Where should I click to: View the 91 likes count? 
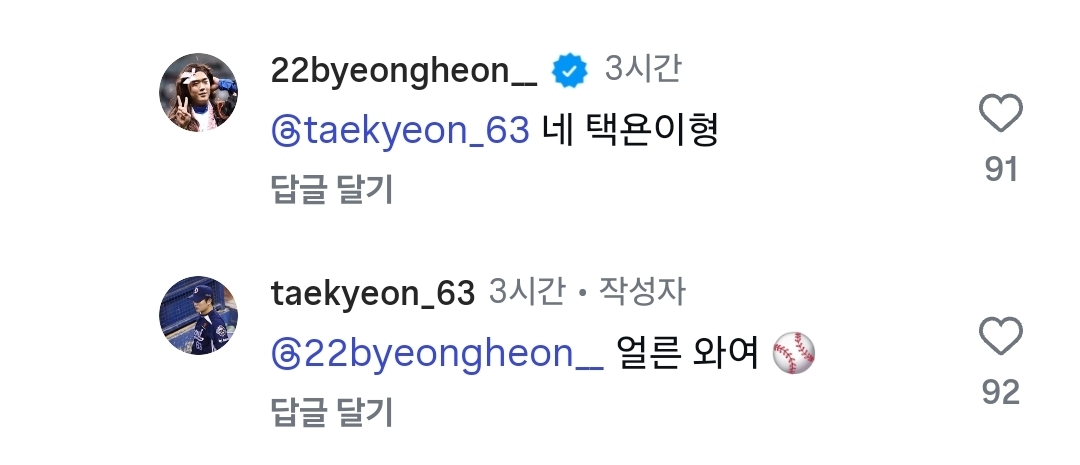[x=1001, y=169]
